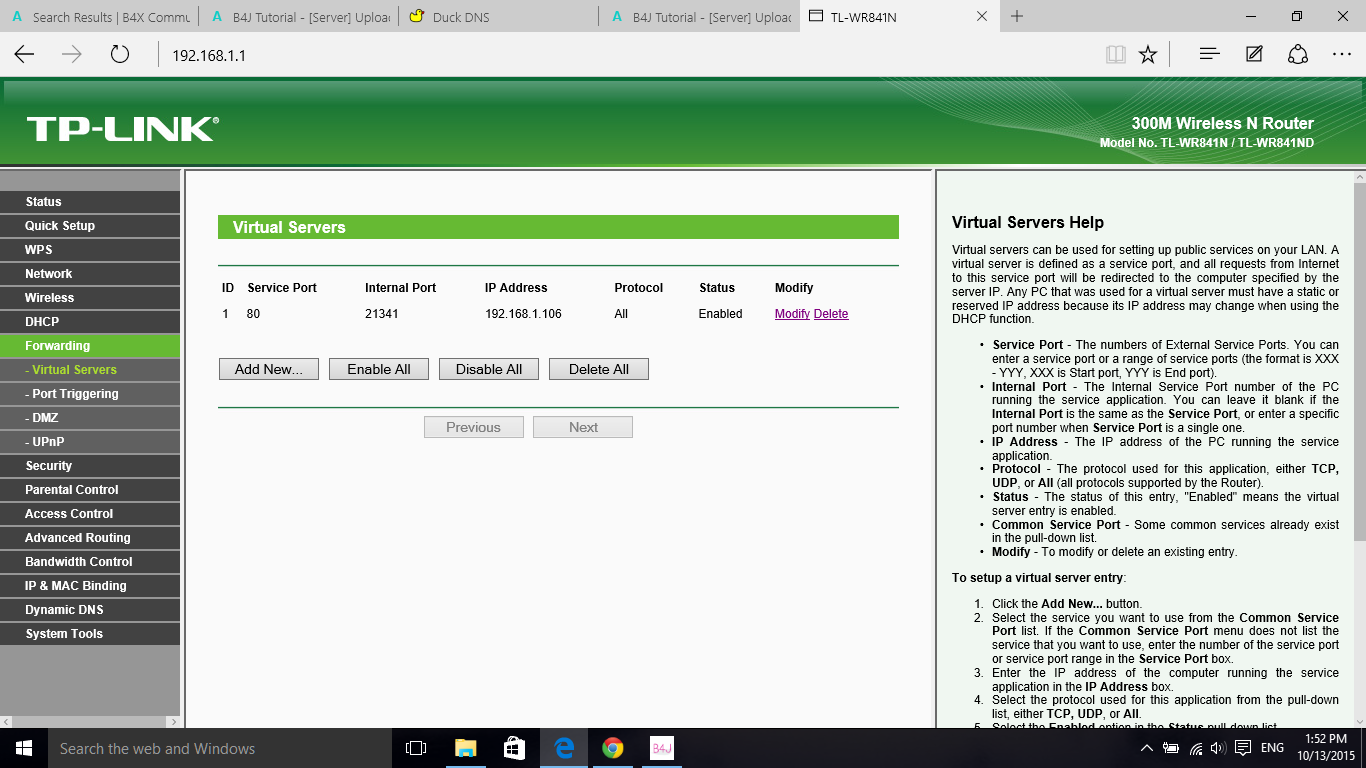Close the TL-WR841N tab
Screen dimensions: 1366x768
coord(982,16)
